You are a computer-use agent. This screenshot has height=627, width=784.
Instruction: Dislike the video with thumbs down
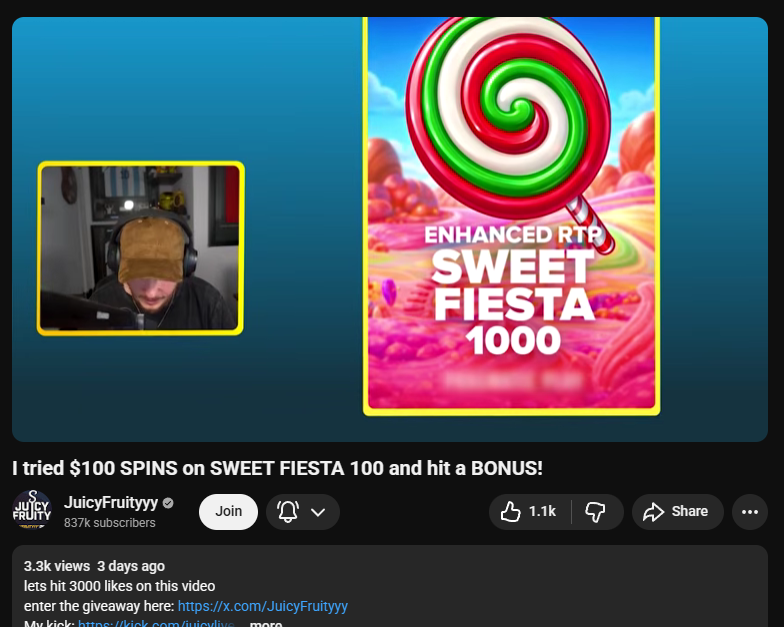click(x=596, y=512)
